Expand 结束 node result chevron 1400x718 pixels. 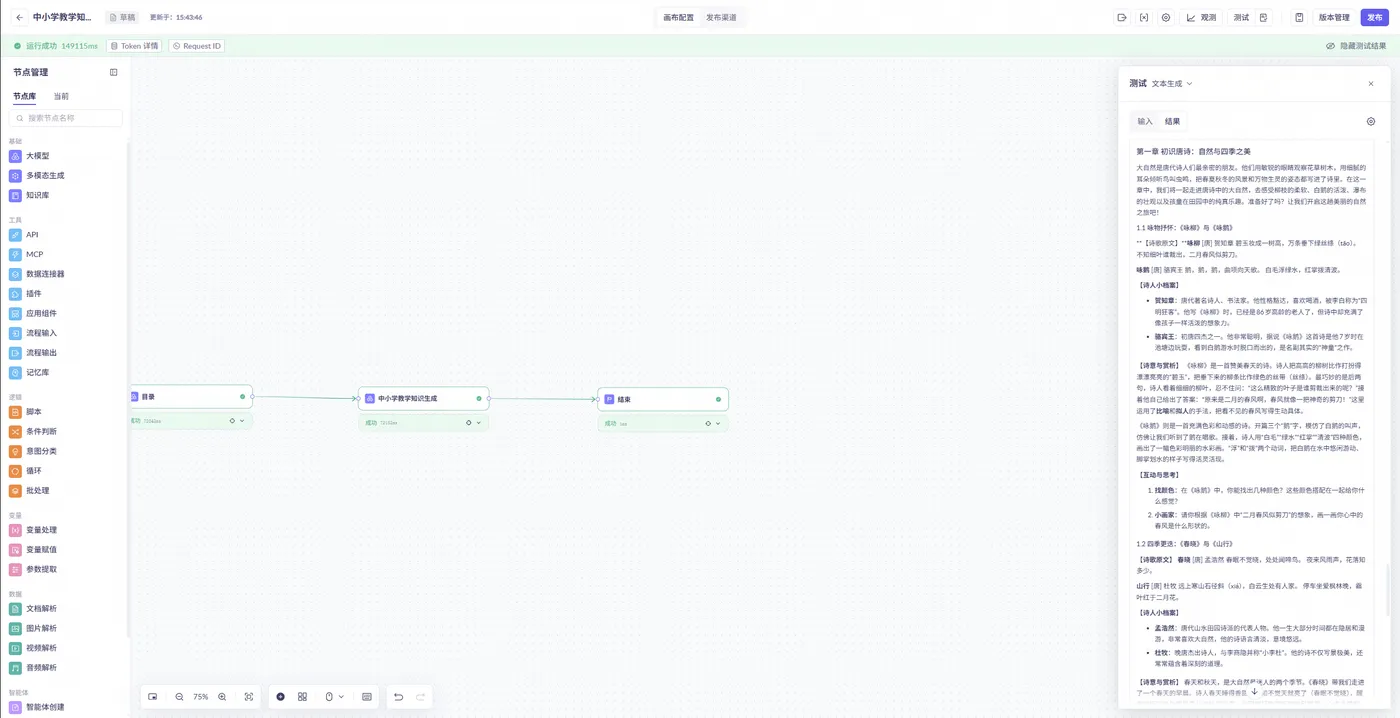point(717,423)
